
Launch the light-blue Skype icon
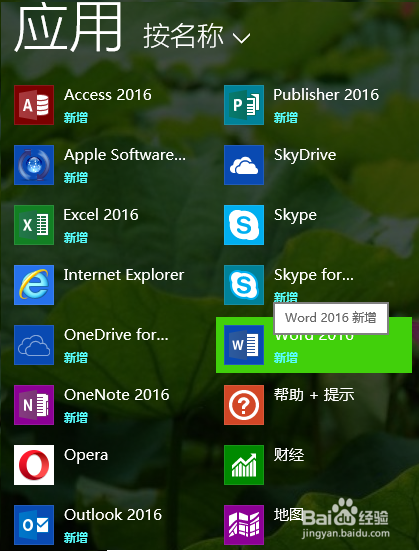(x=244, y=225)
